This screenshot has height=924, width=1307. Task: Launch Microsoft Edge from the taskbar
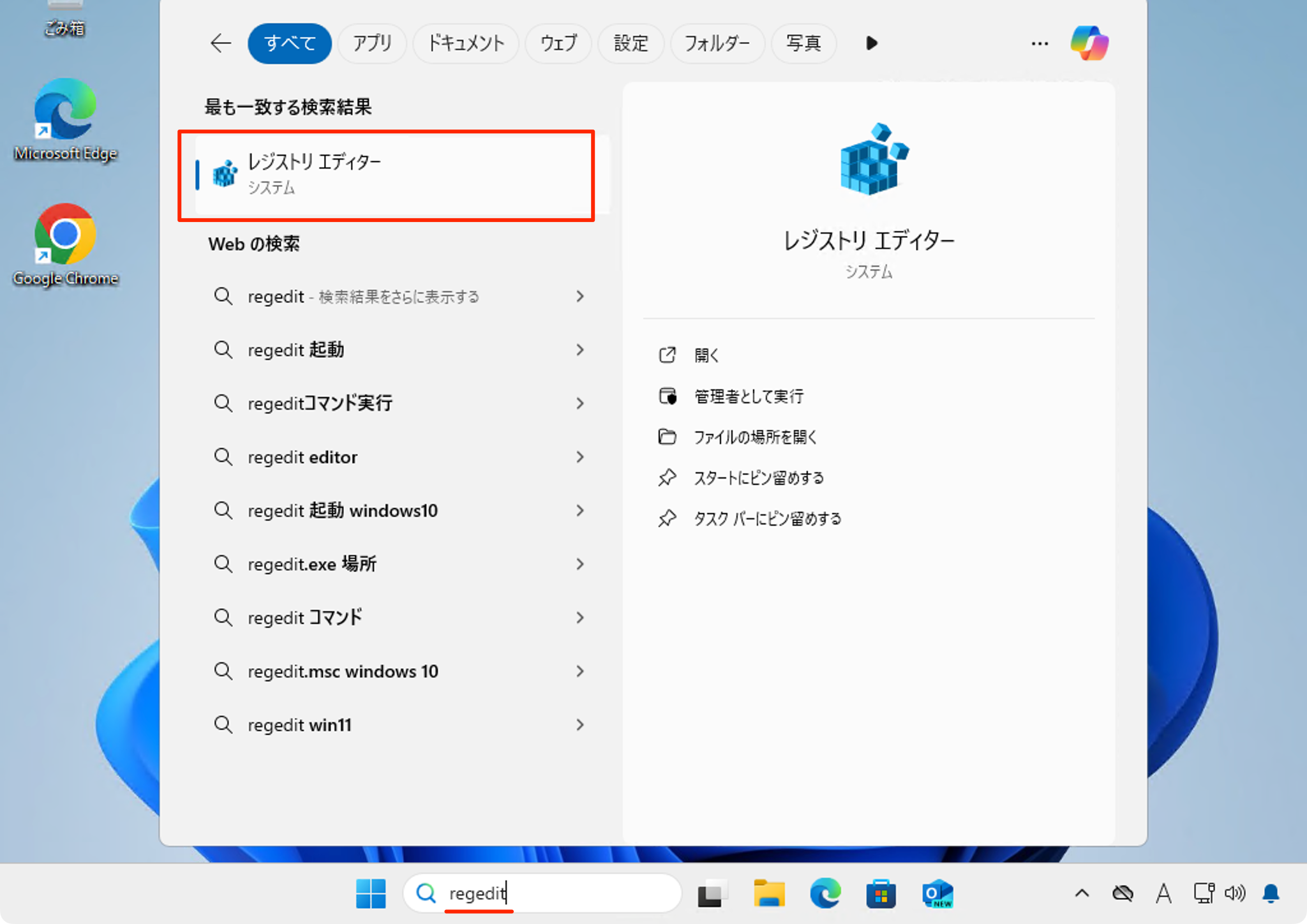point(826,893)
